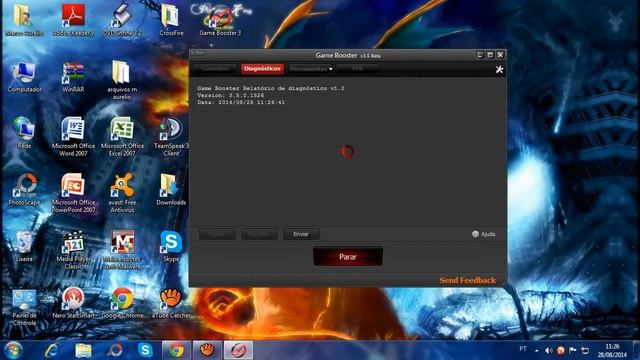Launch Microsoft Office Word 2007 shortcut
The image size is (640, 360).
click(73, 137)
